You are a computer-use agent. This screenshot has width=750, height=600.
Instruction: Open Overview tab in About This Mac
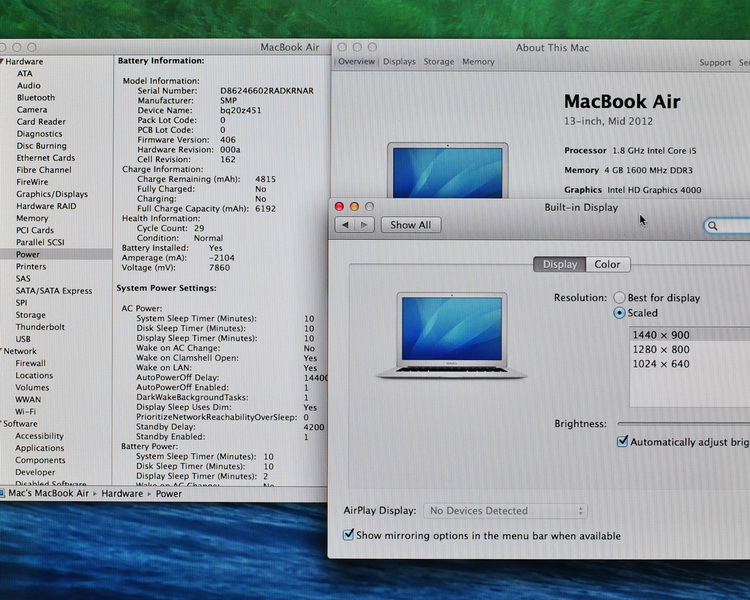(356, 62)
